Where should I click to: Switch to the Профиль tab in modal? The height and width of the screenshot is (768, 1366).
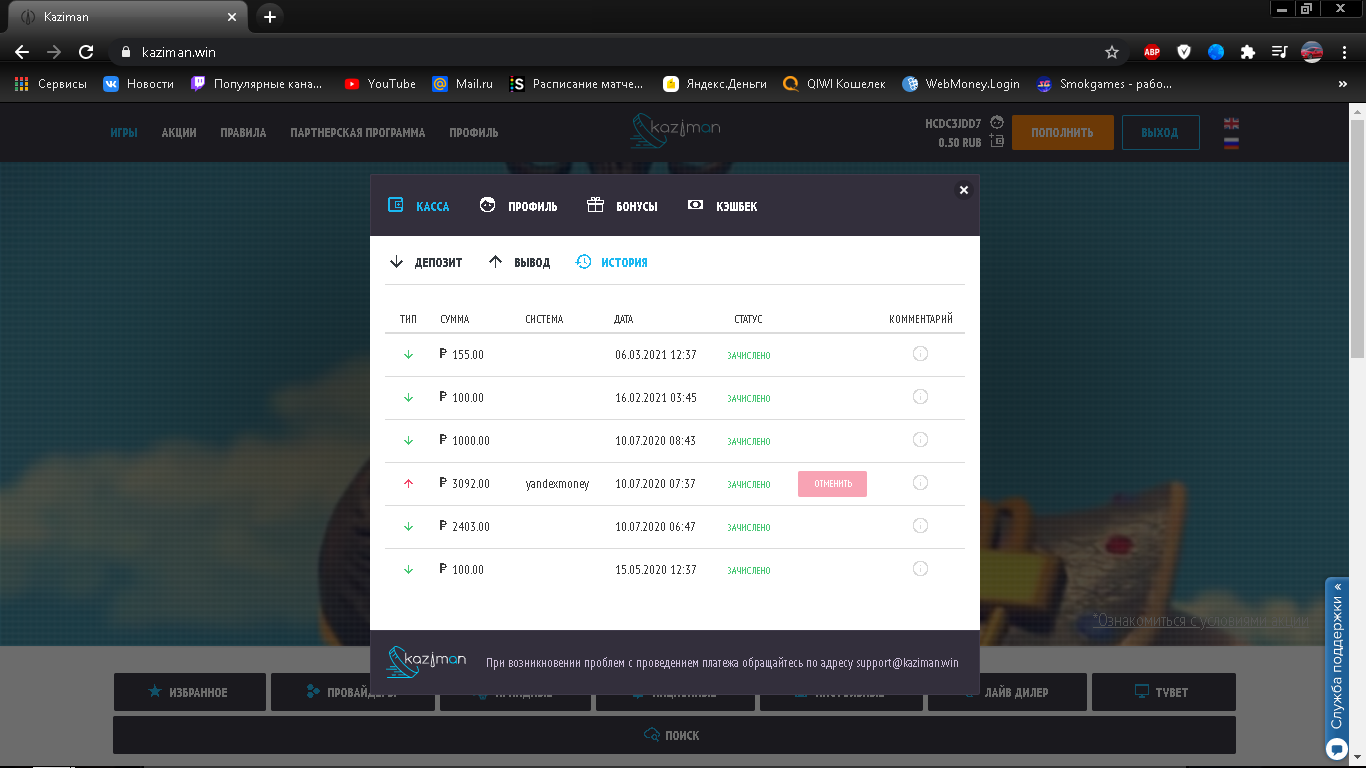pos(518,206)
